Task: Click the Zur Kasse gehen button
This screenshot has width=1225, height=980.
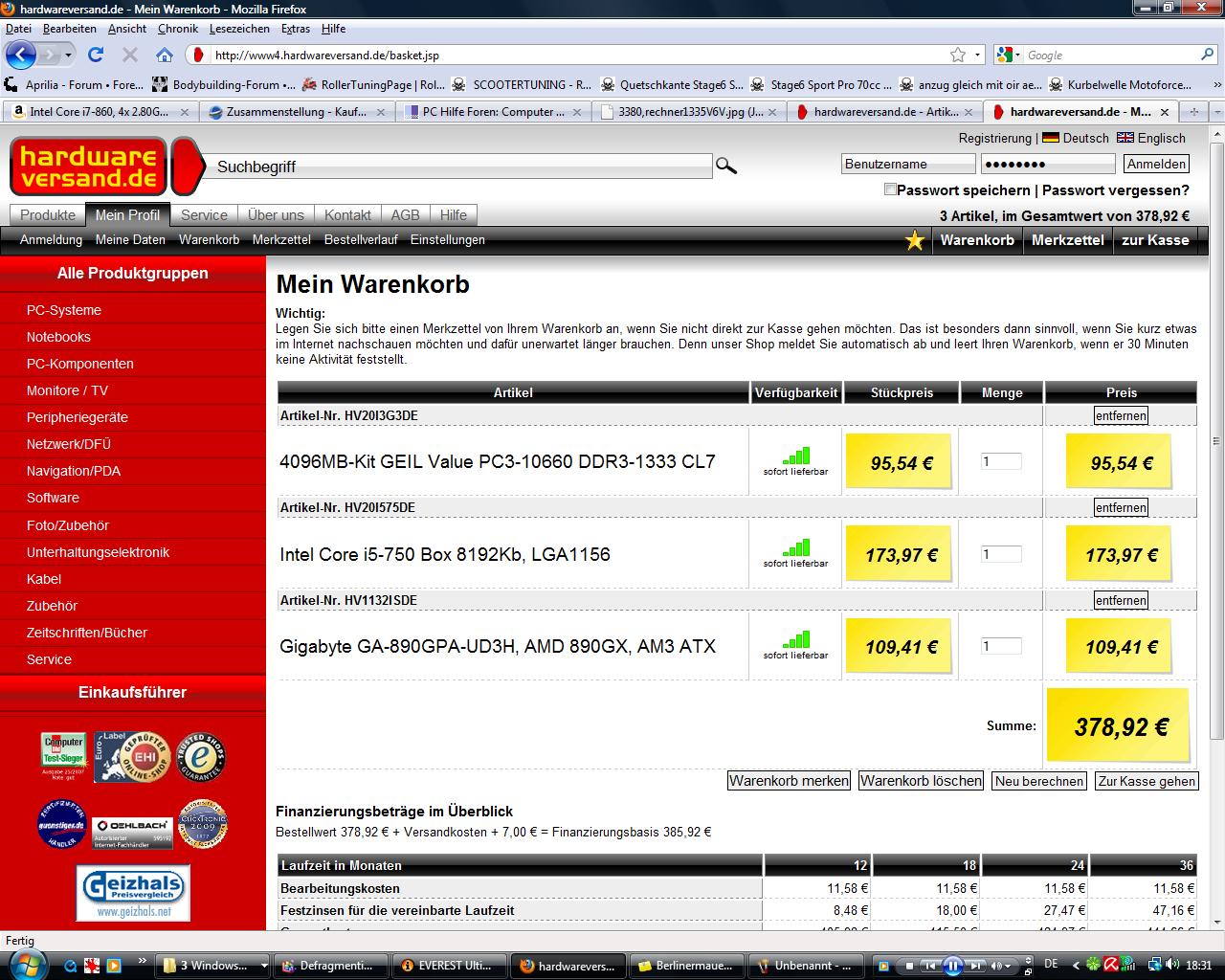Action: pos(1147,781)
